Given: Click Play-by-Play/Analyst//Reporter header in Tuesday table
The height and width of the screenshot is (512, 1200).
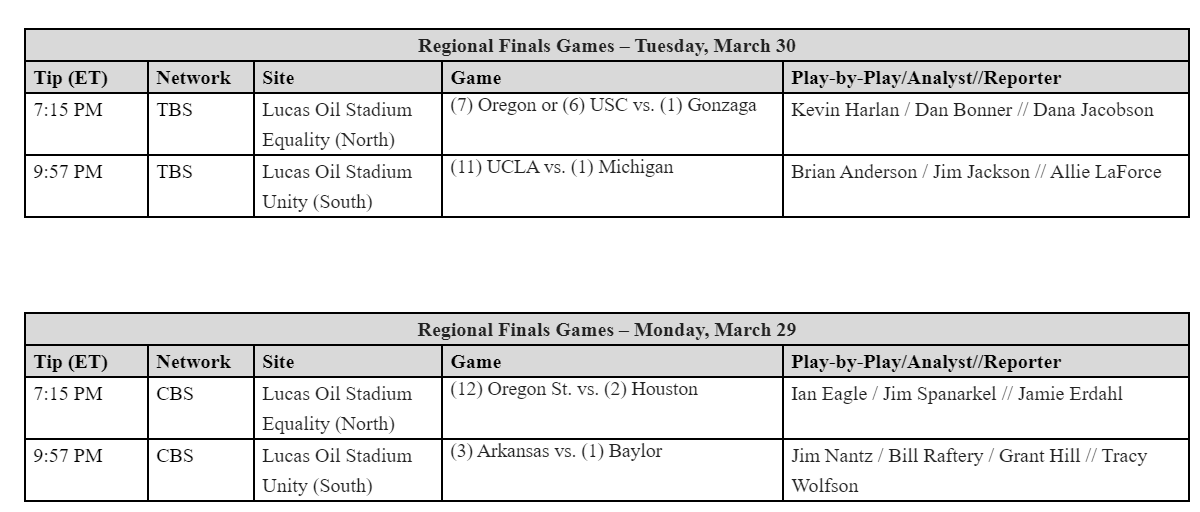Looking at the screenshot, I should click(x=926, y=77).
